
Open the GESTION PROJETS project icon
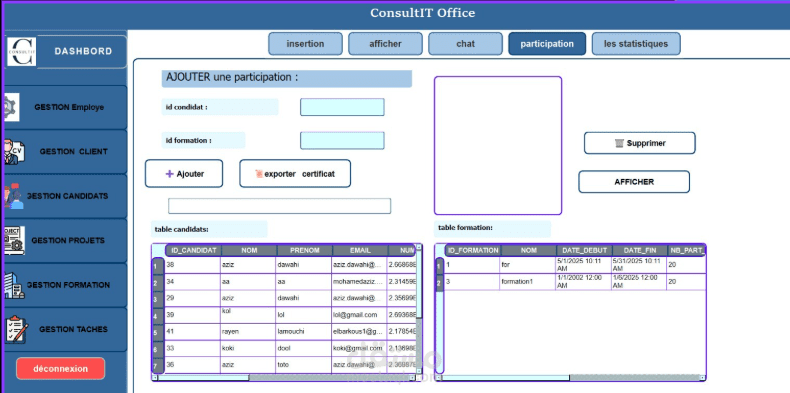14,240
